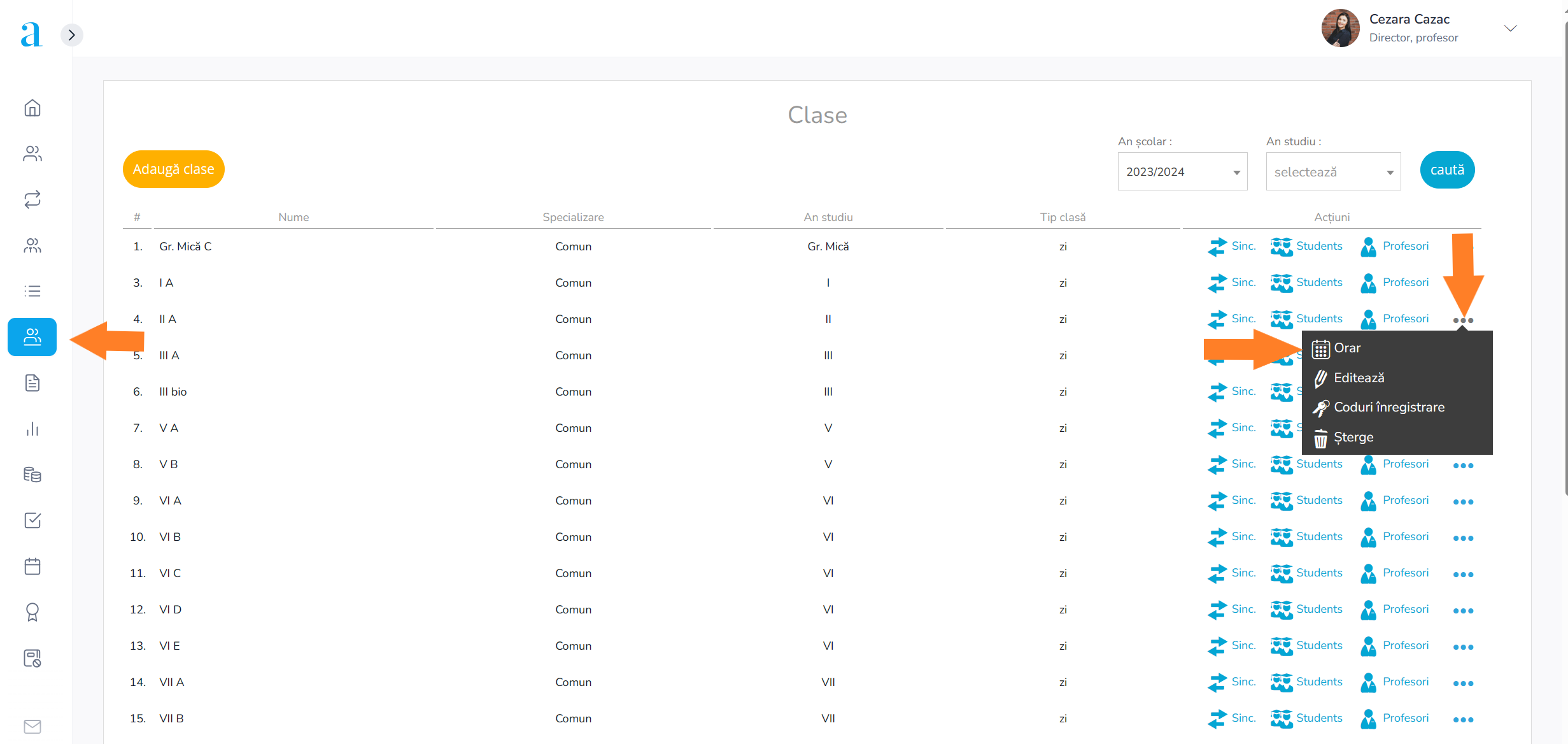Viewport: 1568px width, 744px height.
Task: Click the Adaugă clase button
Action: click(173, 169)
